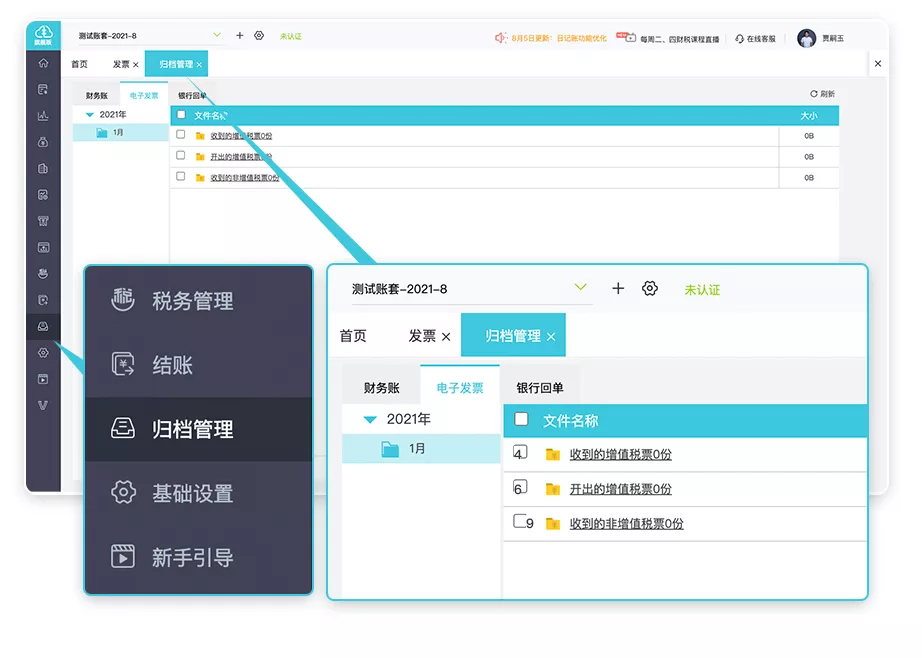Open the gear settings icon in the enlarged top bar
The width and height of the screenshot is (922, 658).
click(x=650, y=288)
